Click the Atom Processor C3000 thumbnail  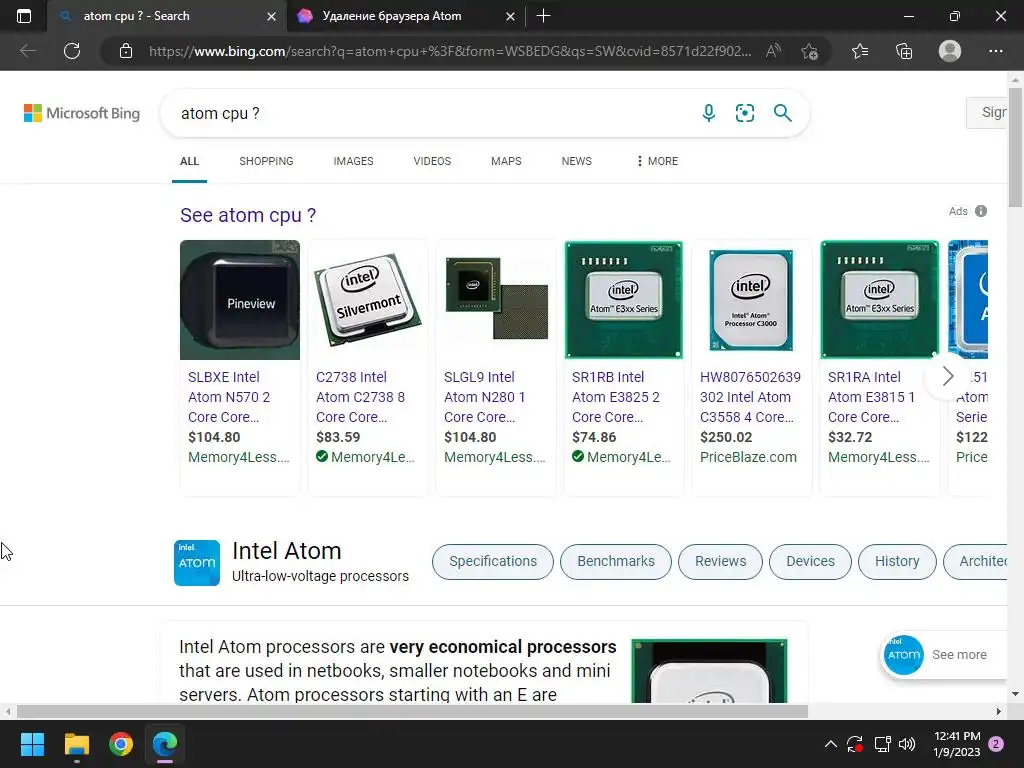coord(752,300)
